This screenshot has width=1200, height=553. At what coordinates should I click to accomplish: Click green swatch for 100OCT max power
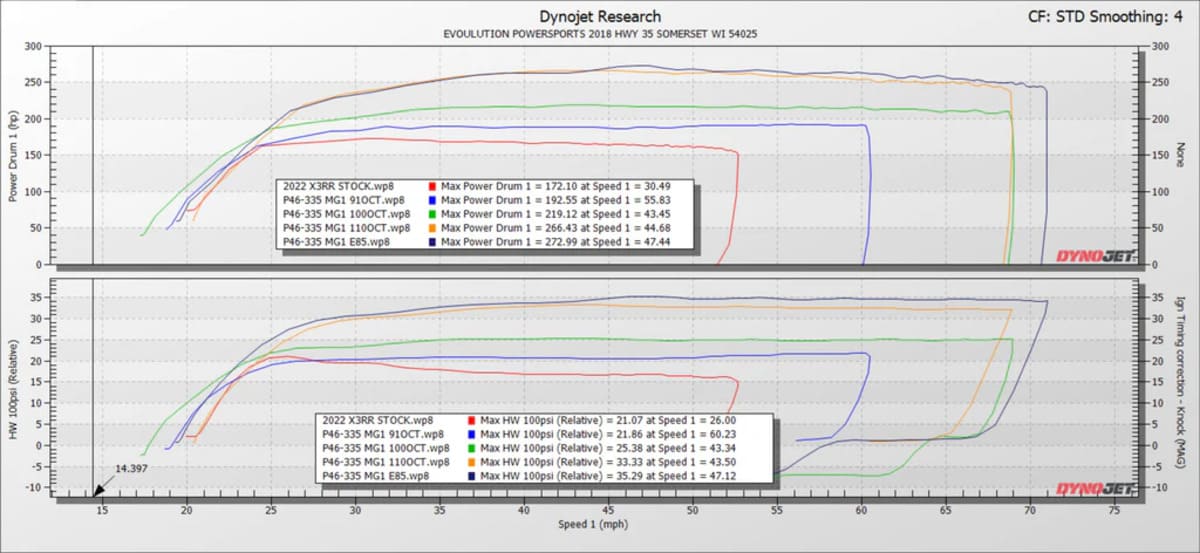(431, 214)
